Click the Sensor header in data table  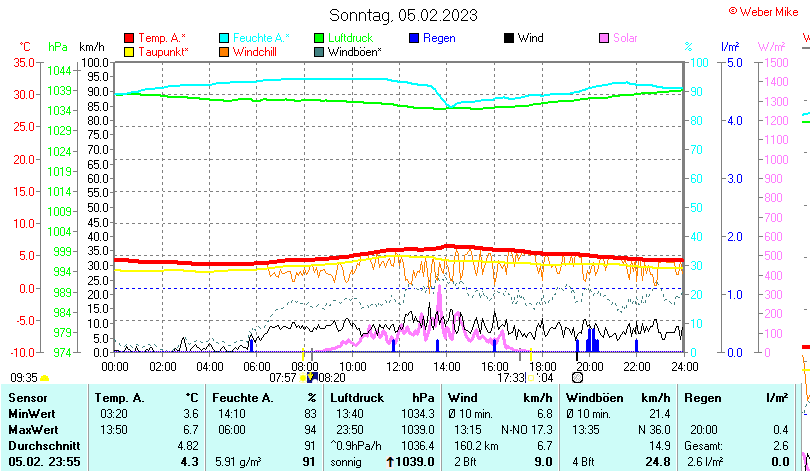pyautogui.click(x=27, y=398)
